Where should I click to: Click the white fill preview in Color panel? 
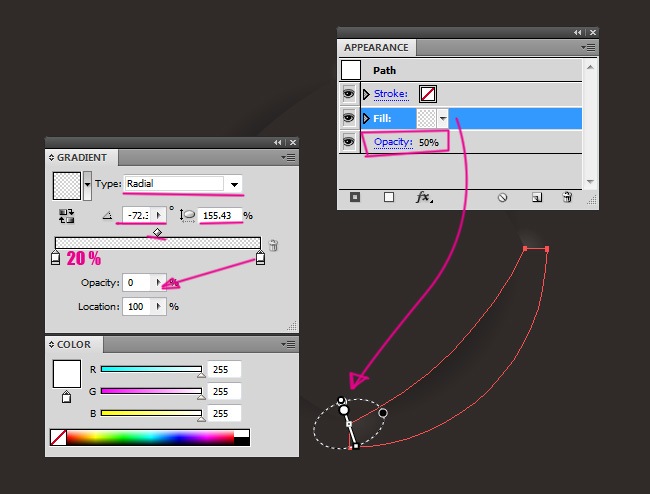(x=67, y=374)
